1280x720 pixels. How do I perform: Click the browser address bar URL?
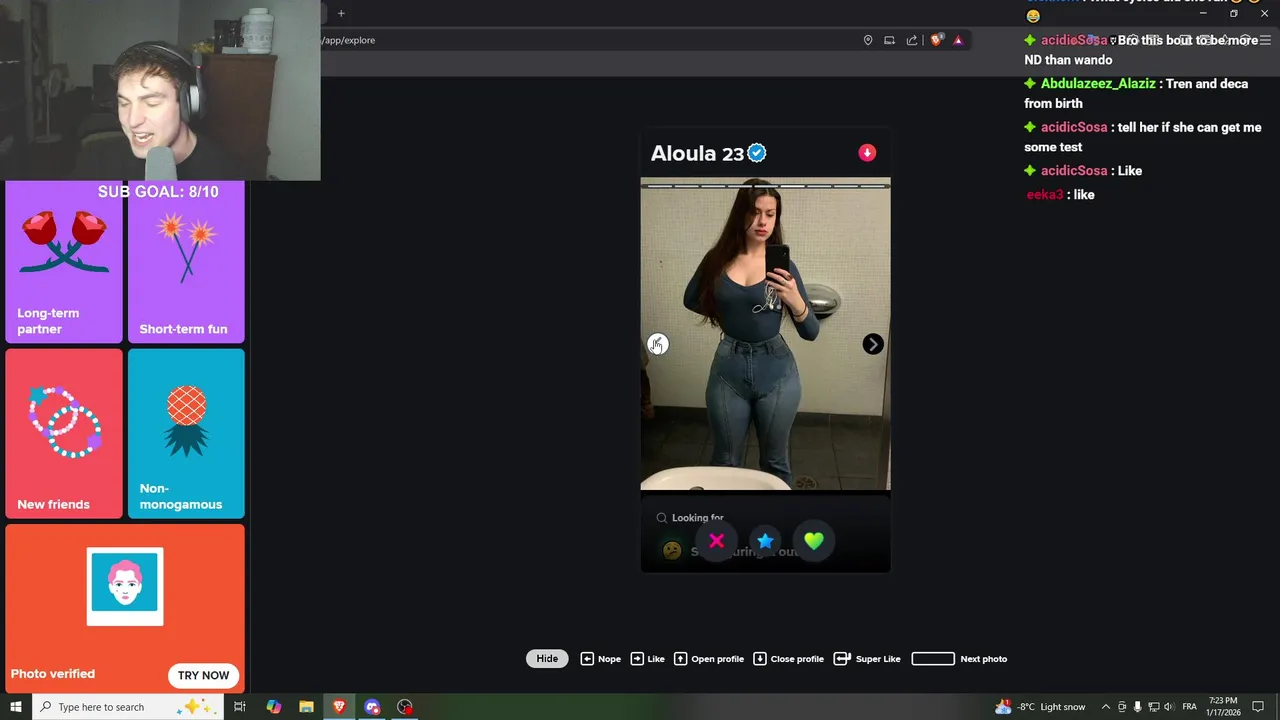click(348, 40)
